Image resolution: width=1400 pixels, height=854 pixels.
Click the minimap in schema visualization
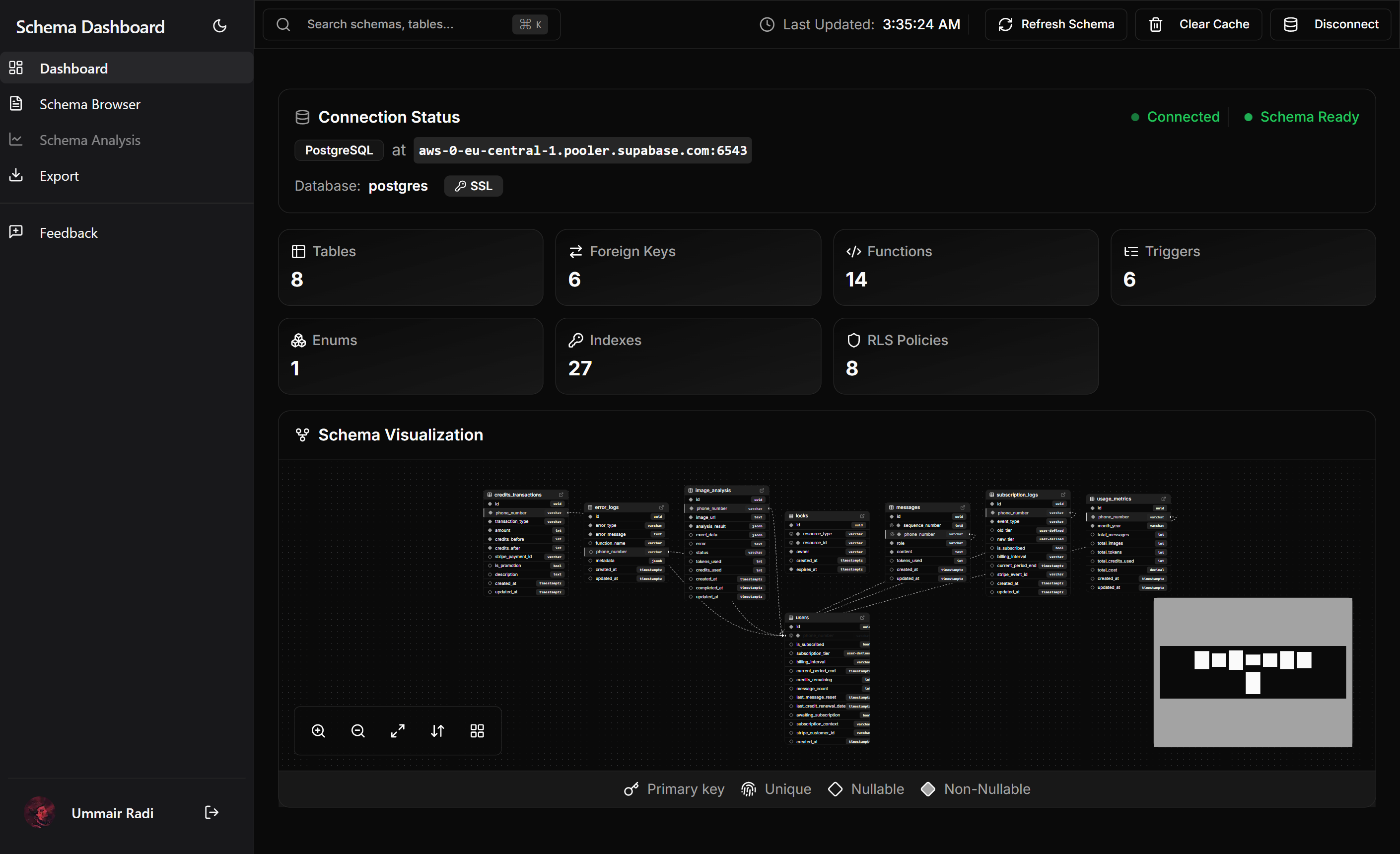1252,672
